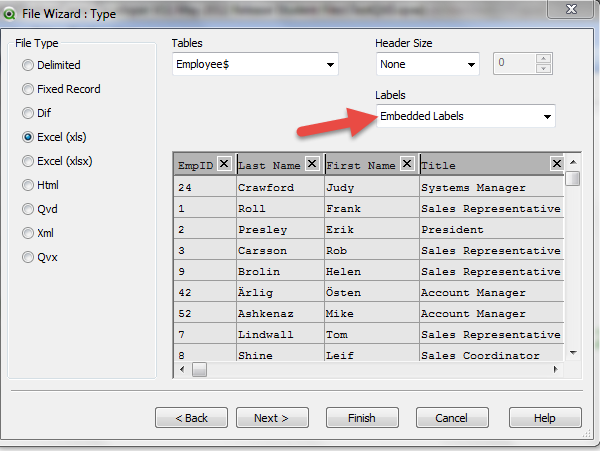The height and width of the screenshot is (451, 600).
Task: Close the File Wizard window
Action: point(571,9)
